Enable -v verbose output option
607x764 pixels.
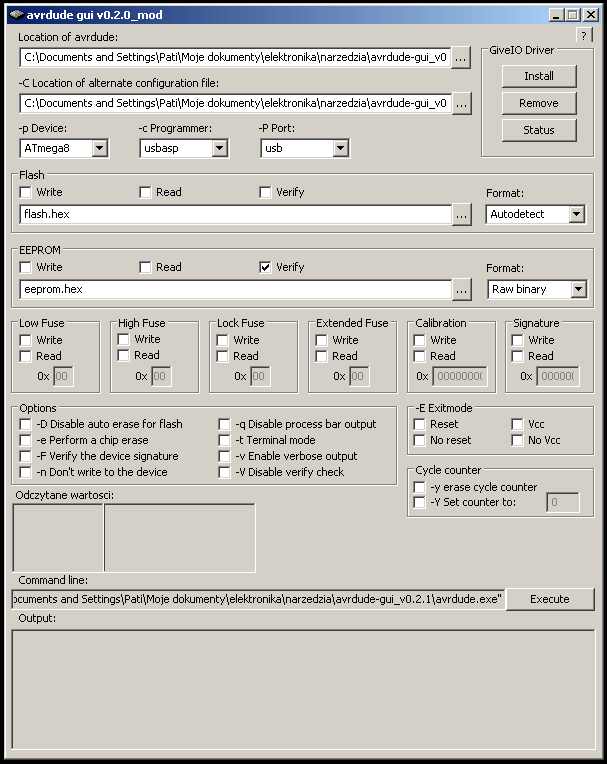(x=225, y=457)
